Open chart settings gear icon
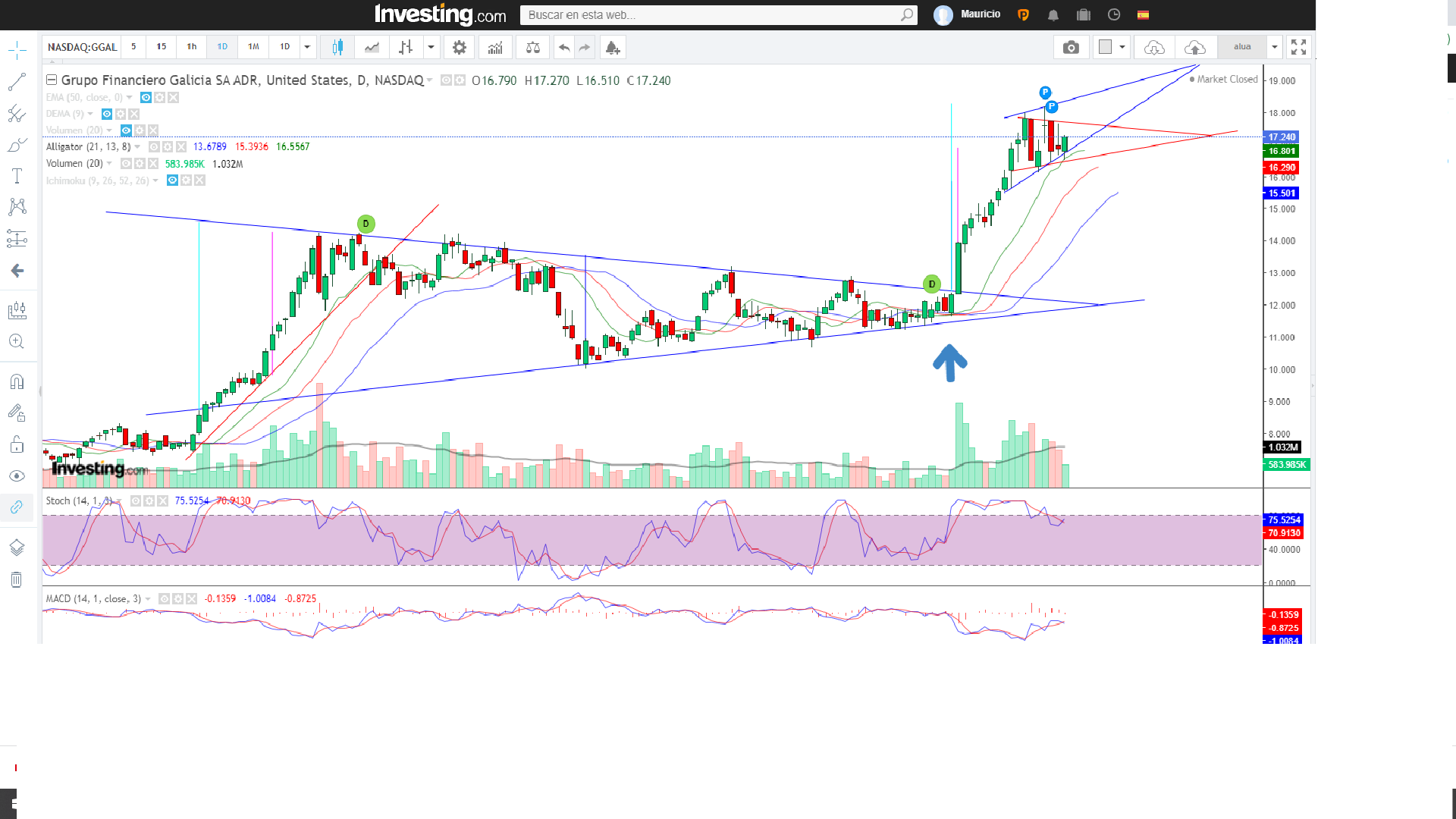The width and height of the screenshot is (1456, 819). click(x=459, y=47)
